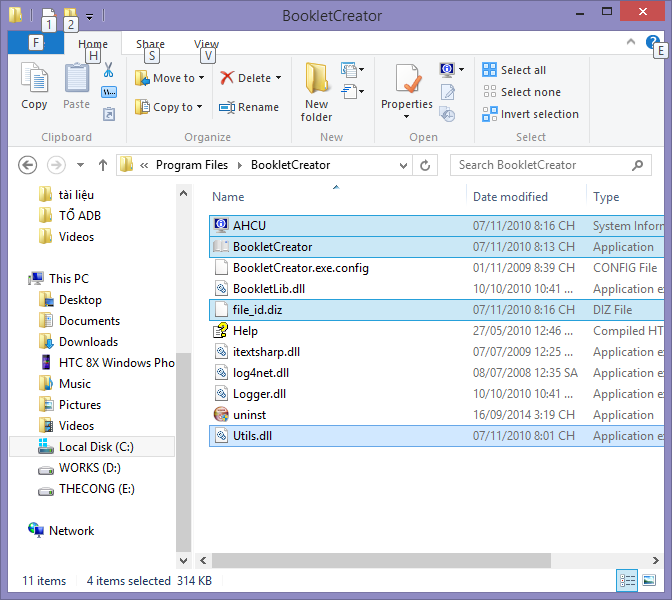Click Select all
This screenshot has height=600, width=672.
click(514, 70)
